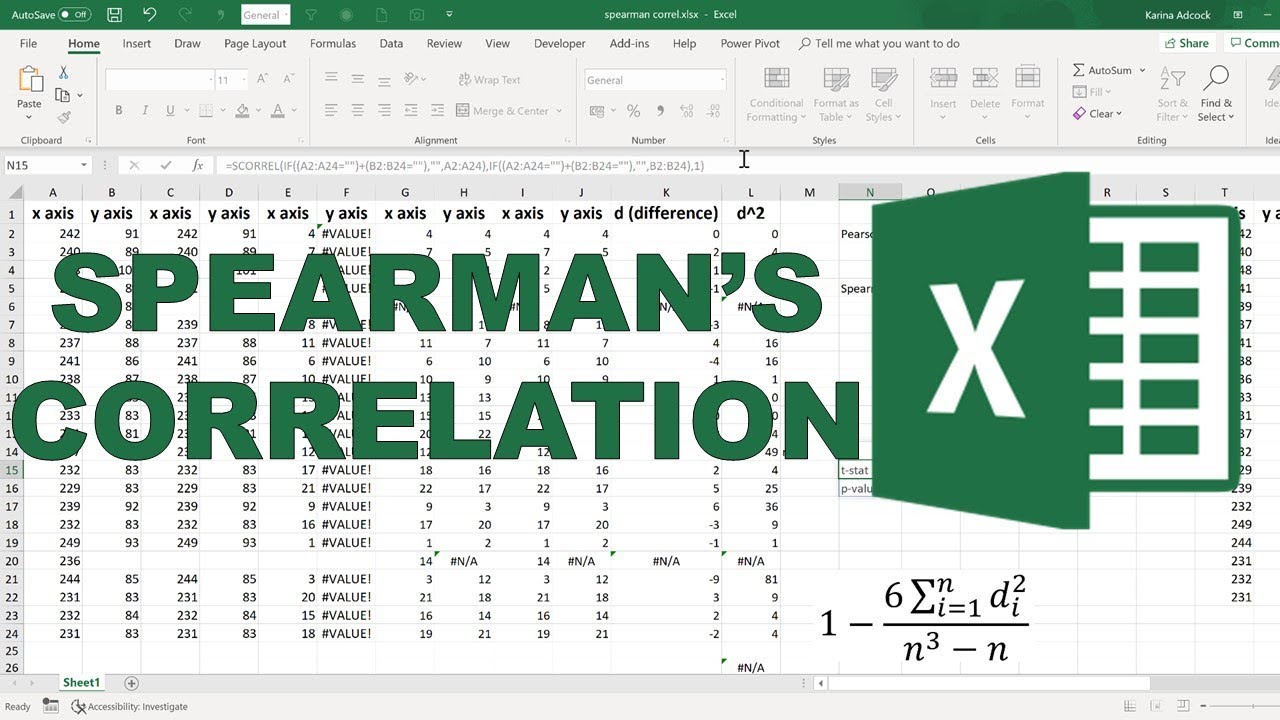
Task: Save the workbook with the floppy disk icon
Action: point(114,15)
